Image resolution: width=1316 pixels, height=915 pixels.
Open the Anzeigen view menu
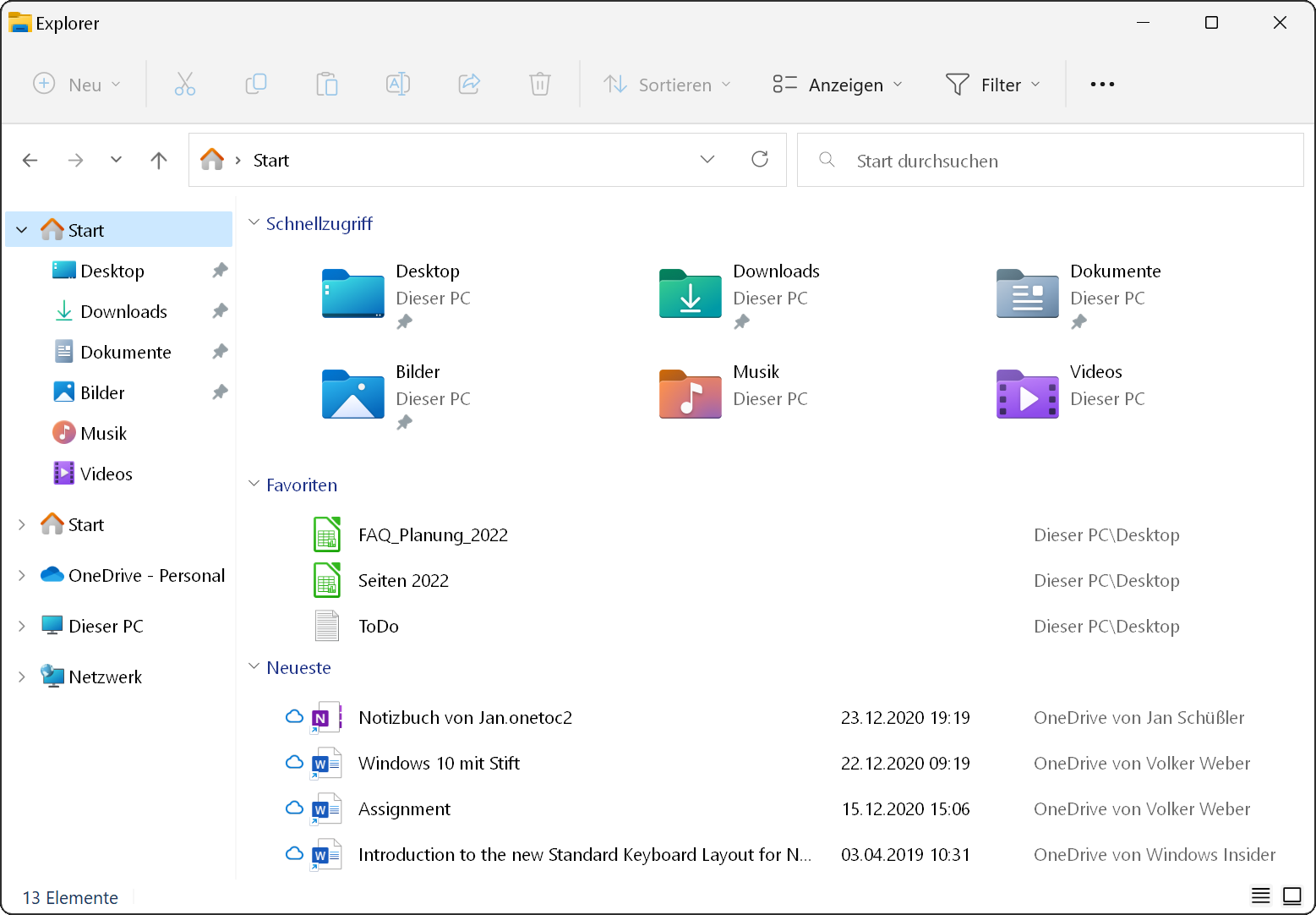pyautogui.click(x=837, y=85)
